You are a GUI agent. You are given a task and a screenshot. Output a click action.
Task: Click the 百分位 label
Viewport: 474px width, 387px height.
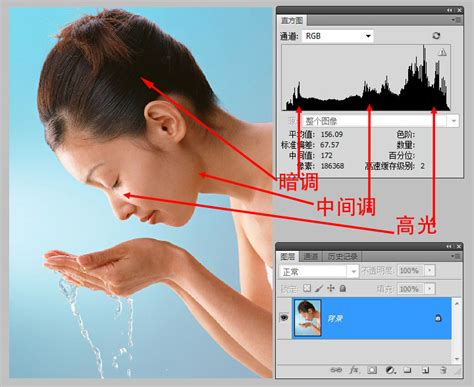point(402,155)
